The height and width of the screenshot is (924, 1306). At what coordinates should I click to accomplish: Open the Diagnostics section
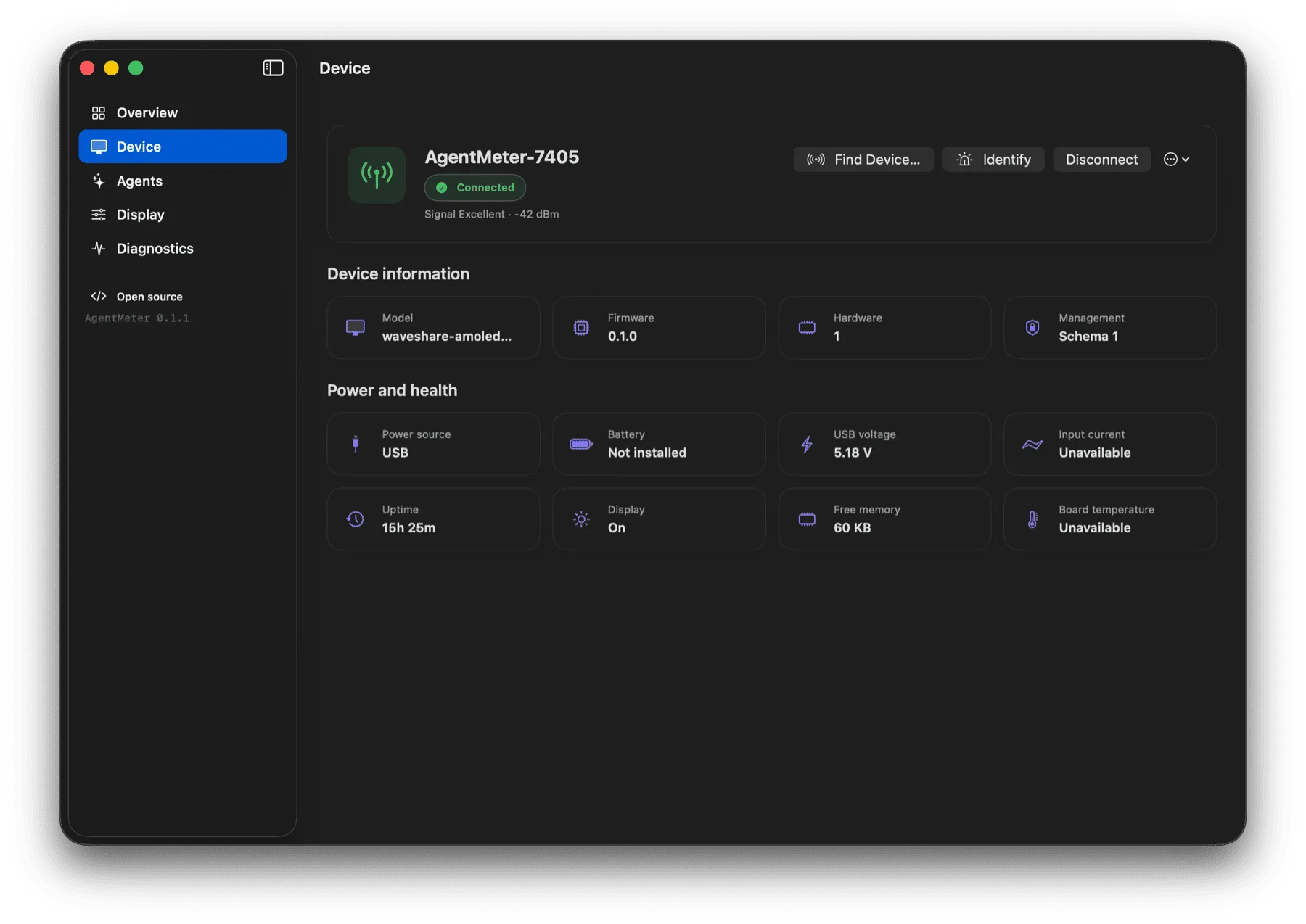click(183, 249)
